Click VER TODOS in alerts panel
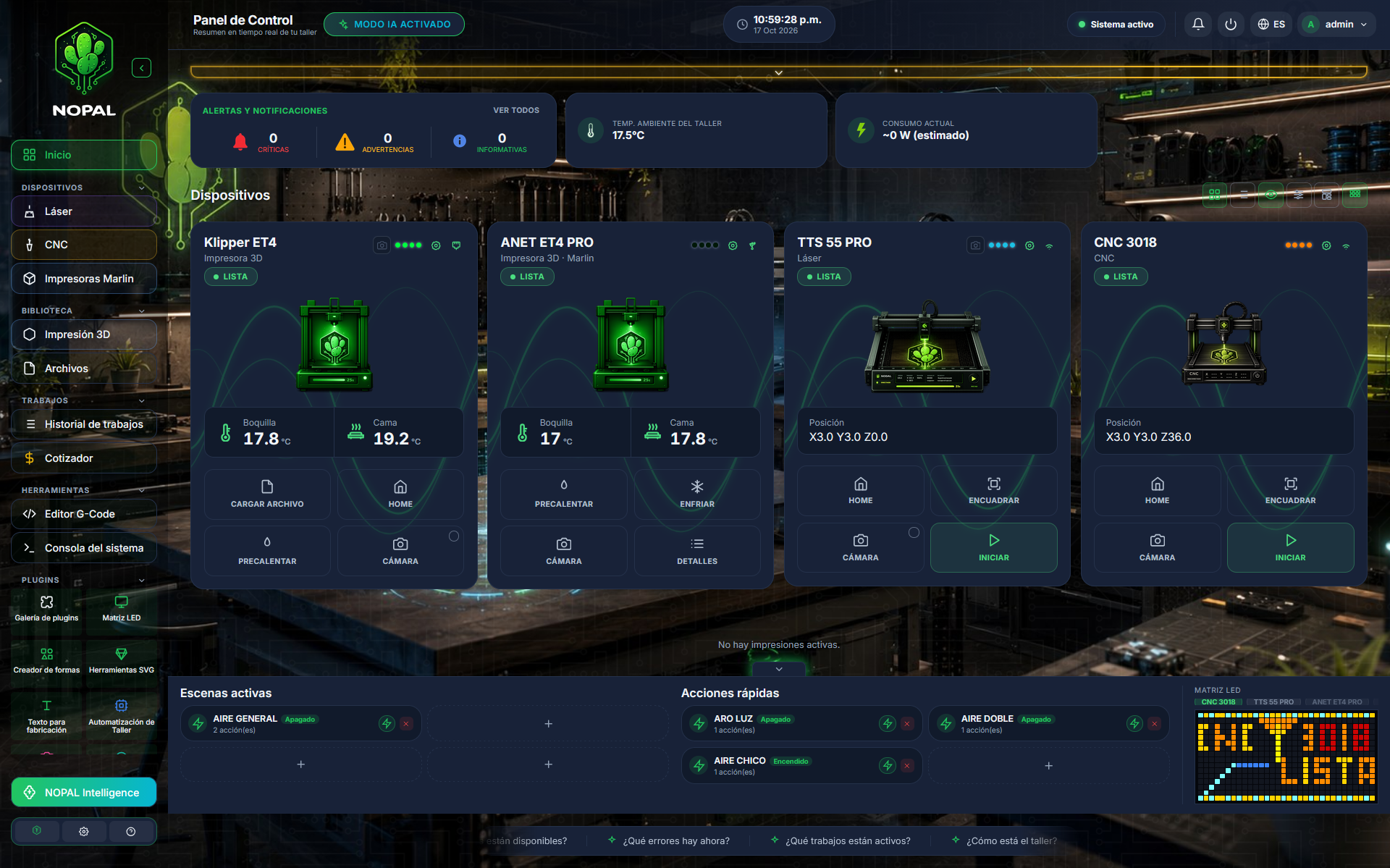The height and width of the screenshot is (868, 1390). click(516, 111)
